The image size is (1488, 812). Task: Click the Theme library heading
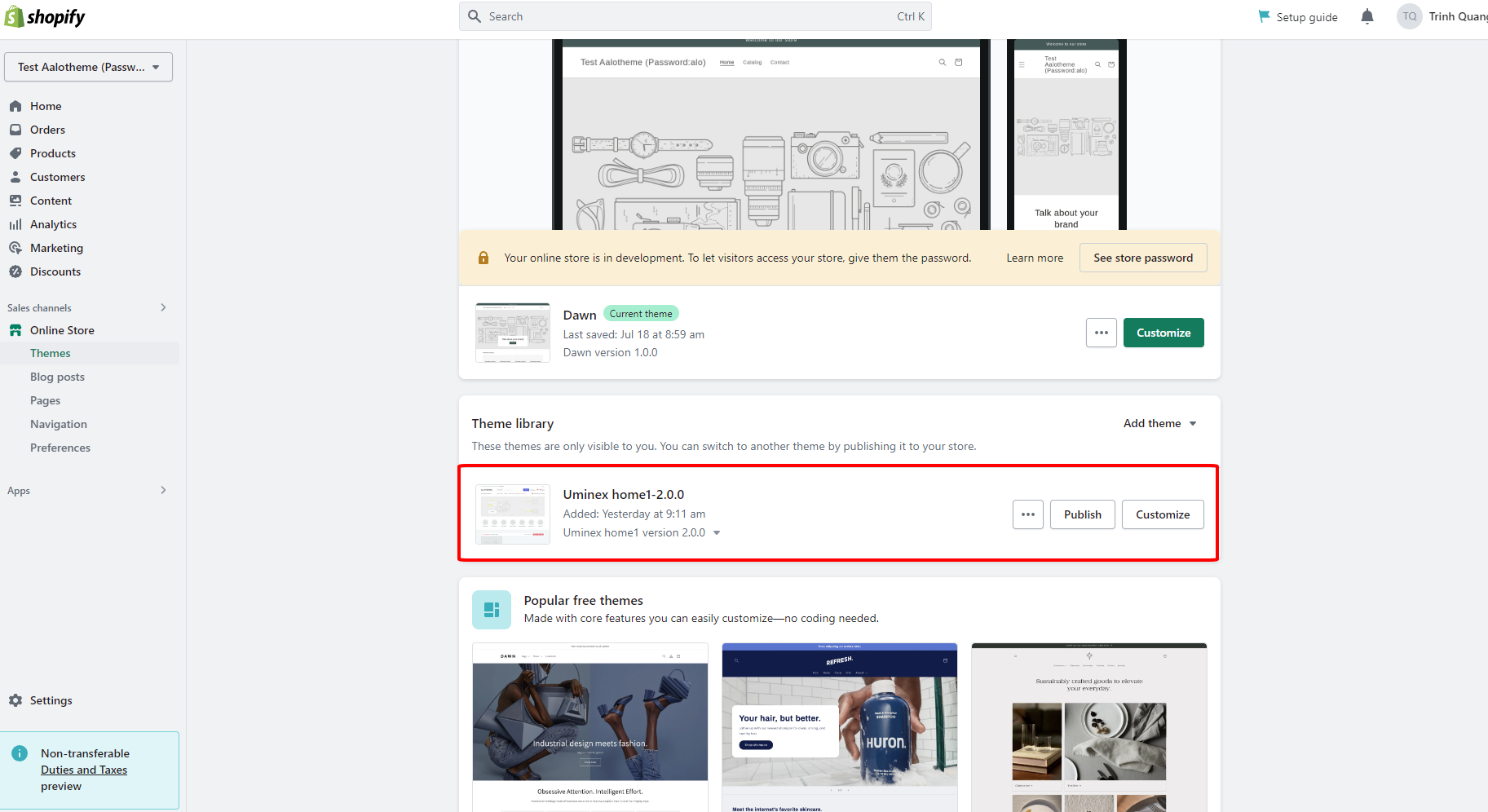point(513,423)
